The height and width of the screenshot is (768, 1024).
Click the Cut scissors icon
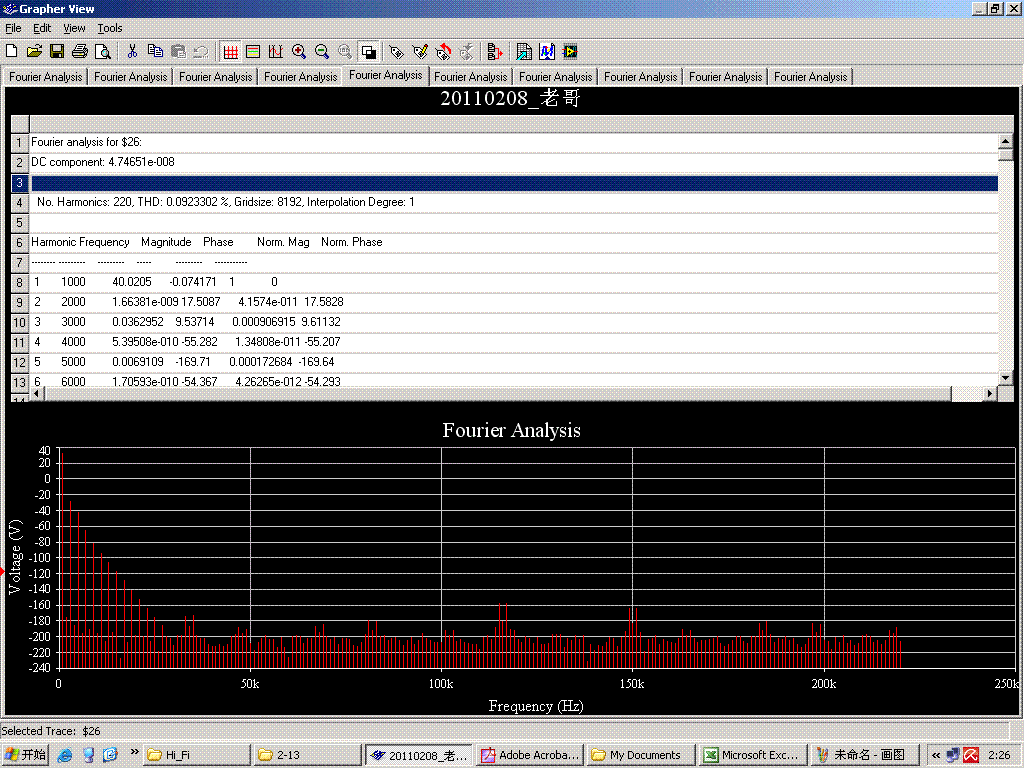coord(132,51)
